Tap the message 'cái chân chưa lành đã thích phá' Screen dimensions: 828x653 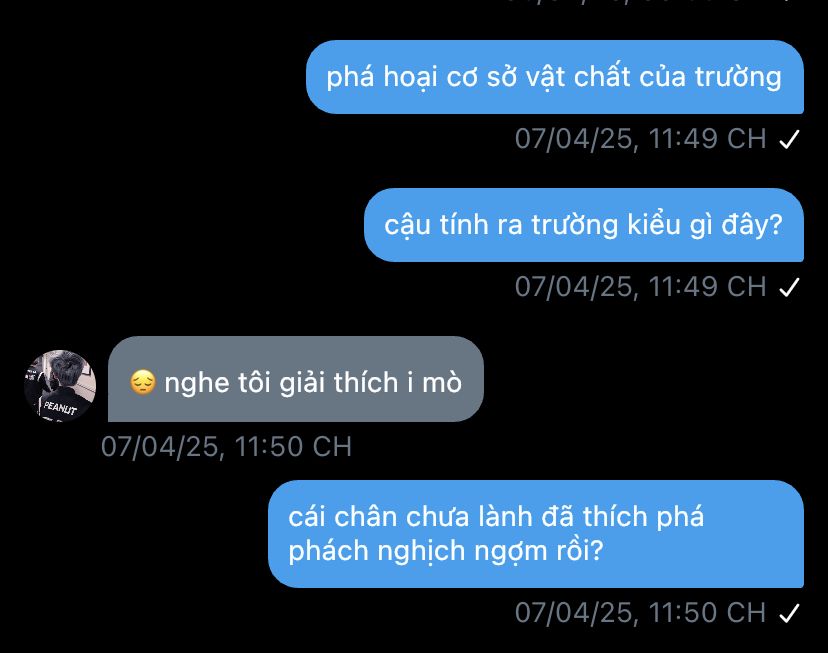(x=536, y=534)
